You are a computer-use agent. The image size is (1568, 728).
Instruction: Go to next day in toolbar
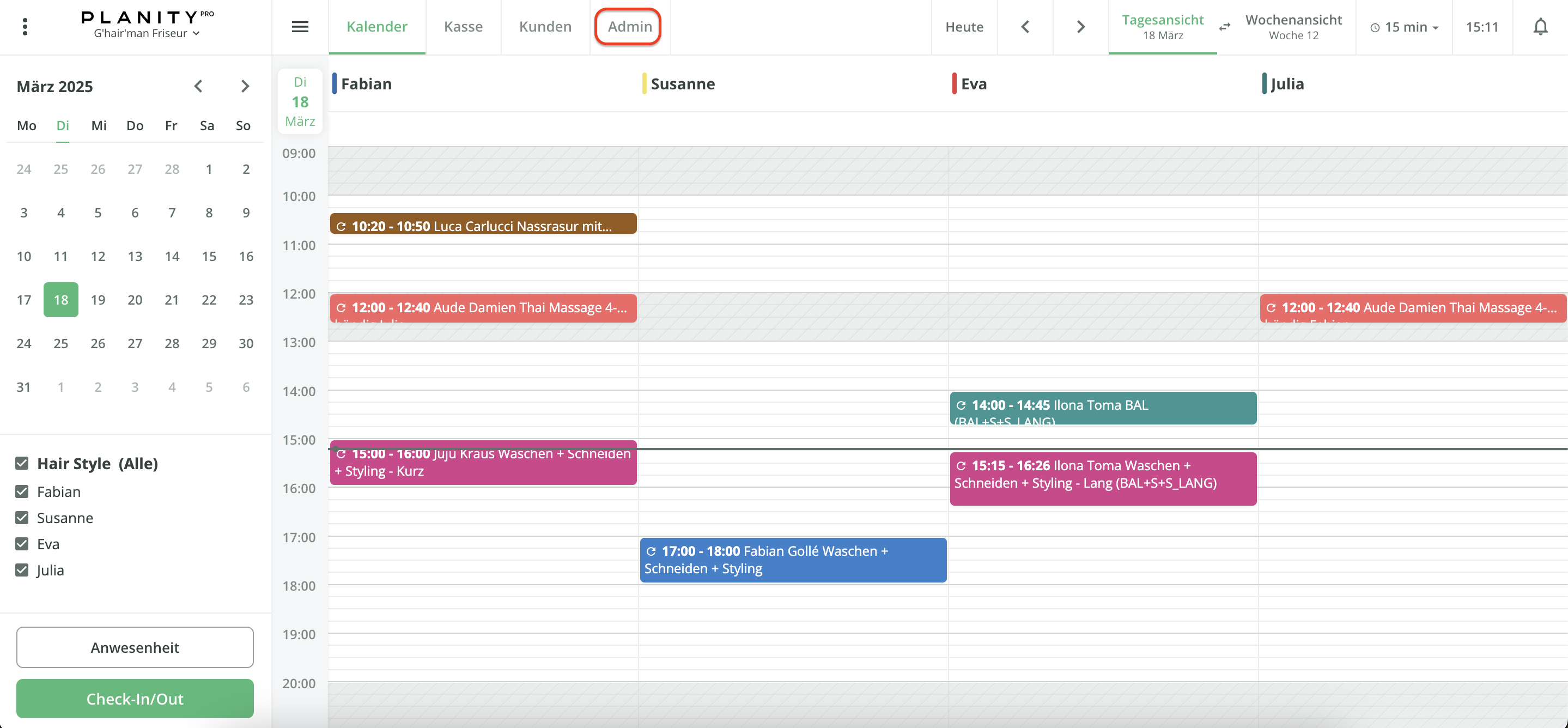[1080, 27]
